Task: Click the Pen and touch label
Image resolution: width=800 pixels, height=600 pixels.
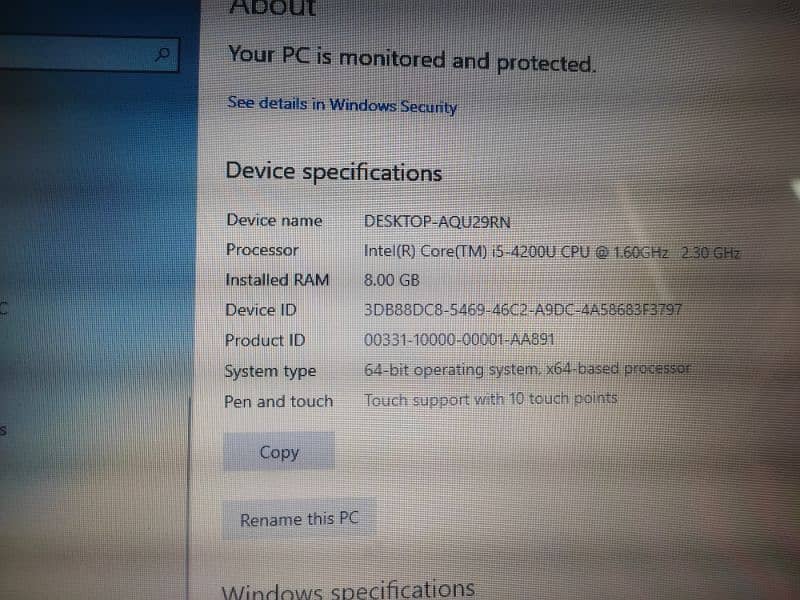Action: coord(279,401)
